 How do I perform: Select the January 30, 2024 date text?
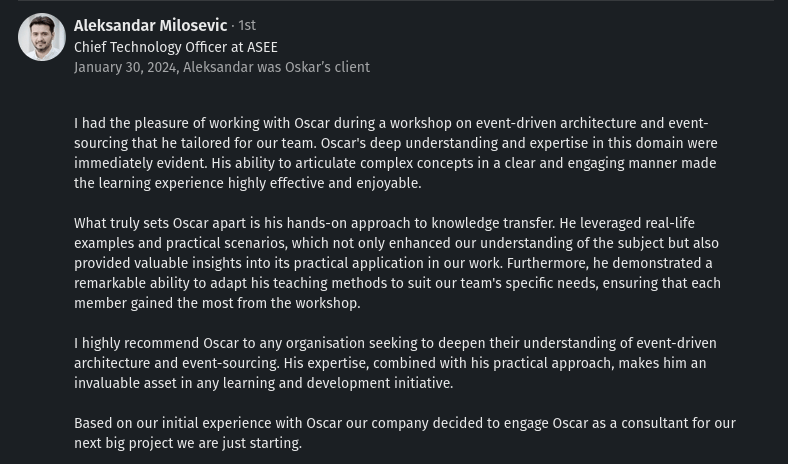point(125,67)
